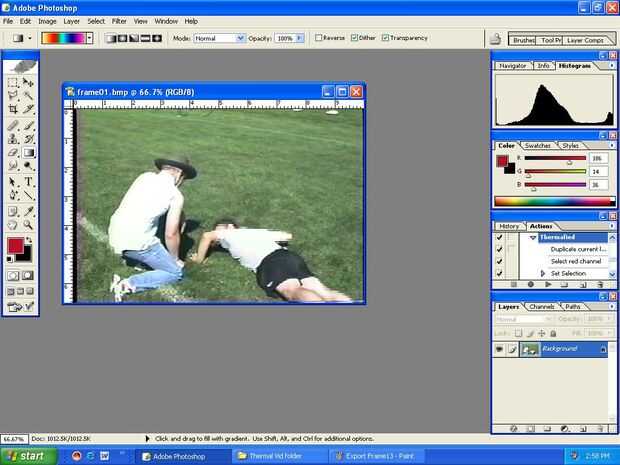Swap foreground and background colors
The image size is (620, 465).
click(x=29, y=240)
